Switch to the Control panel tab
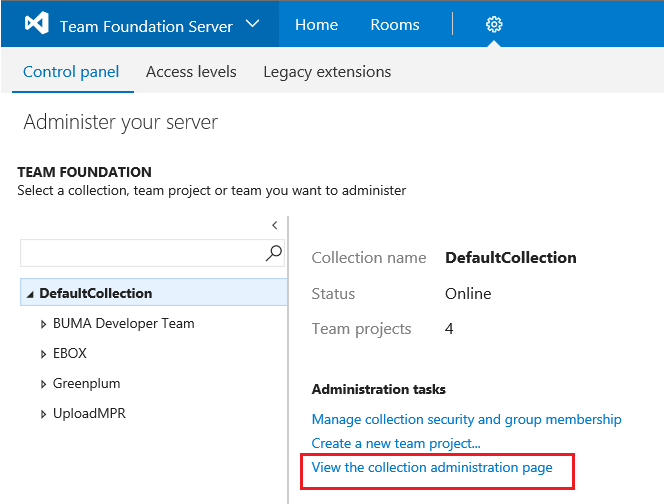 [x=71, y=72]
